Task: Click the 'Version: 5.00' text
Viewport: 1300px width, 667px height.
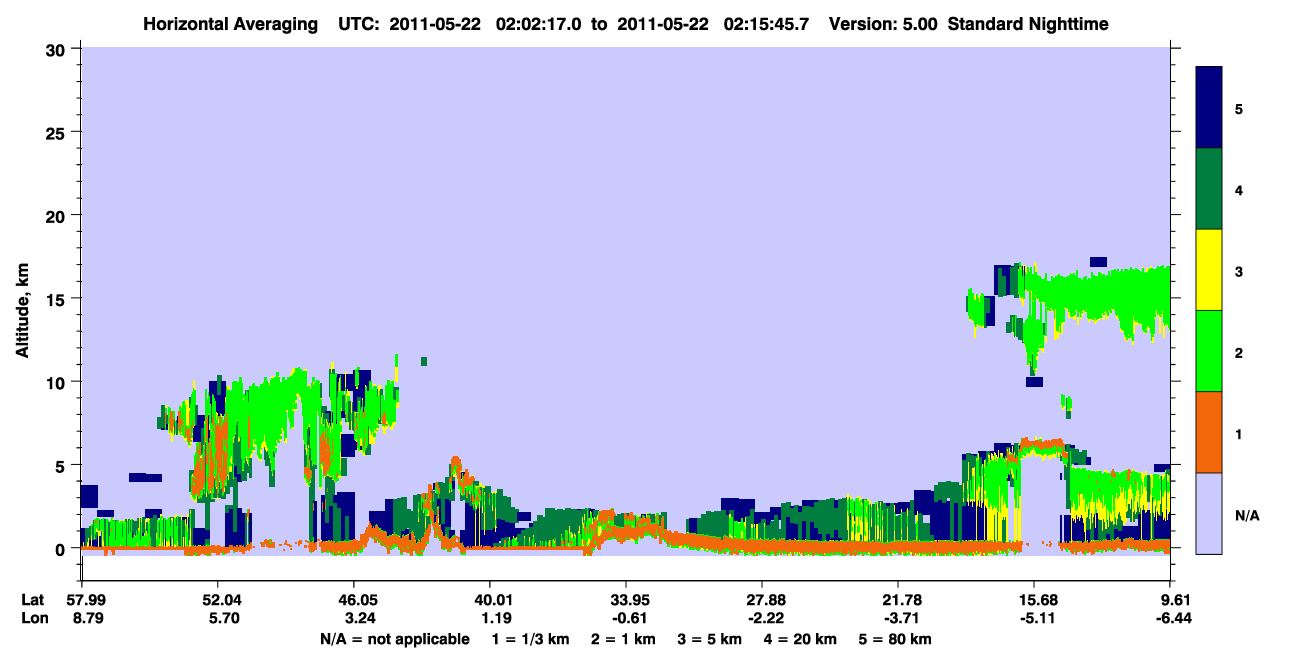Action: point(883,24)
